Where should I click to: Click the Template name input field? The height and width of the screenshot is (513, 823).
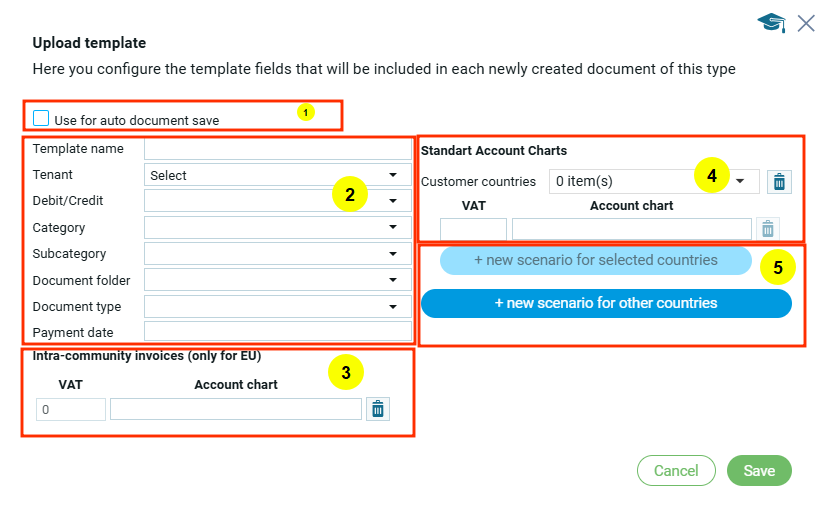(x=277, y=149)
